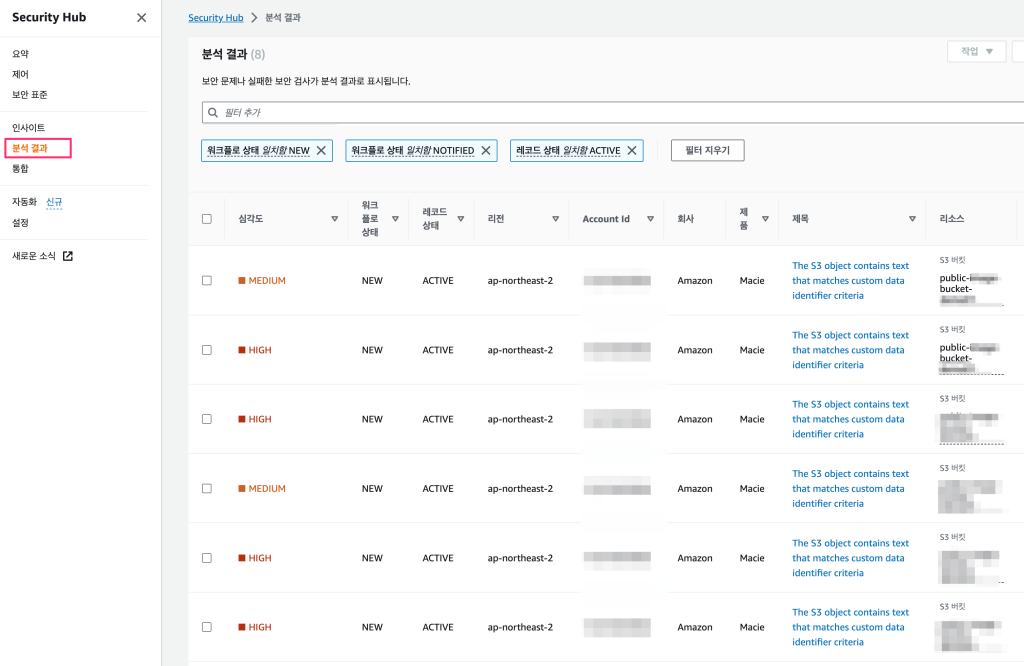Screen dimensions: 1024x666
Task: Go to 제어 controls page
Action: pos(20,74)
